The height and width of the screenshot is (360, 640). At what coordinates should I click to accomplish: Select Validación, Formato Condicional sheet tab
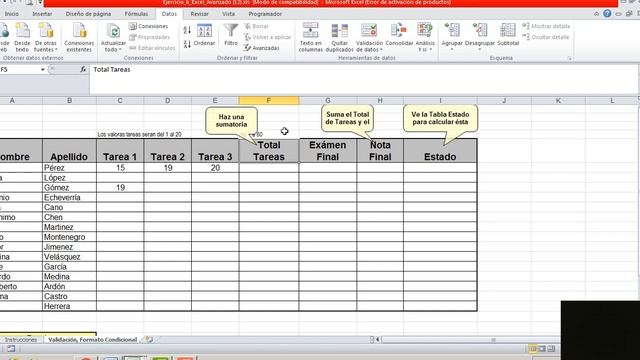pos(93,340)
